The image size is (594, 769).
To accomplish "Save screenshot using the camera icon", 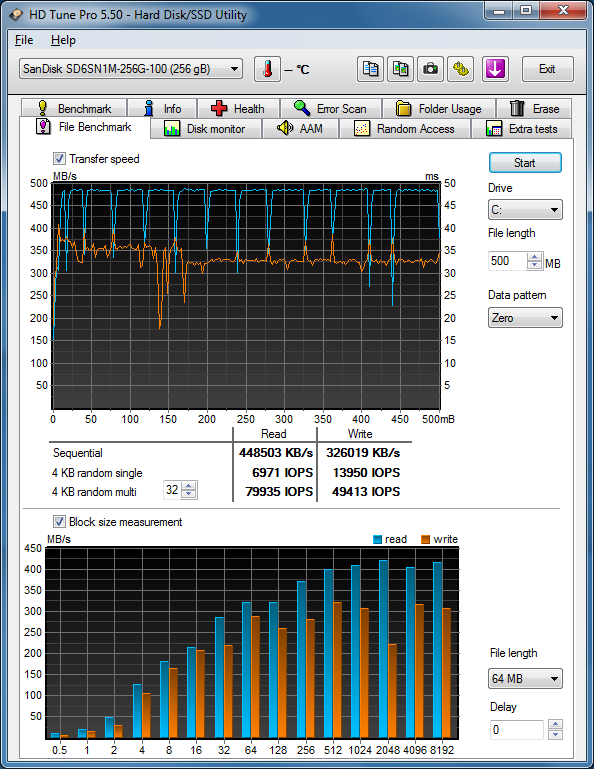I will [x=430, y=69].
